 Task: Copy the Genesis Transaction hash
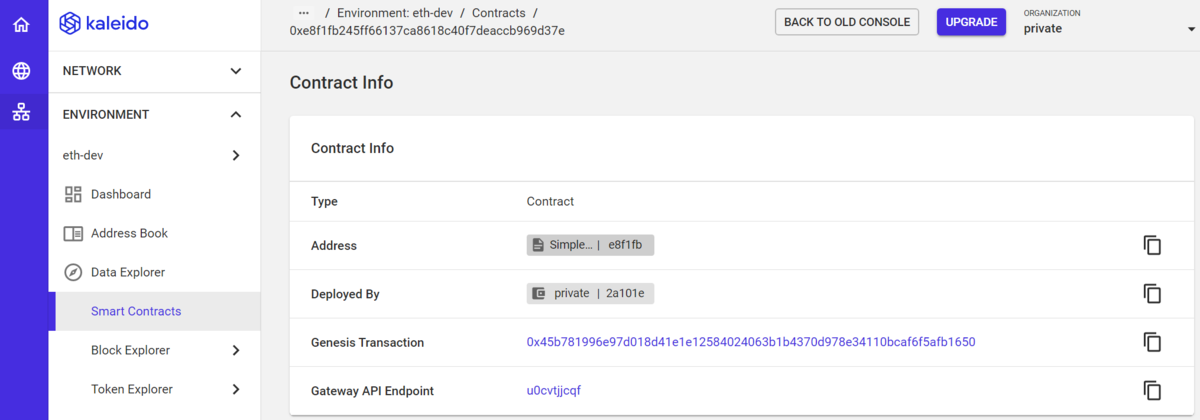pos(1152,342)
